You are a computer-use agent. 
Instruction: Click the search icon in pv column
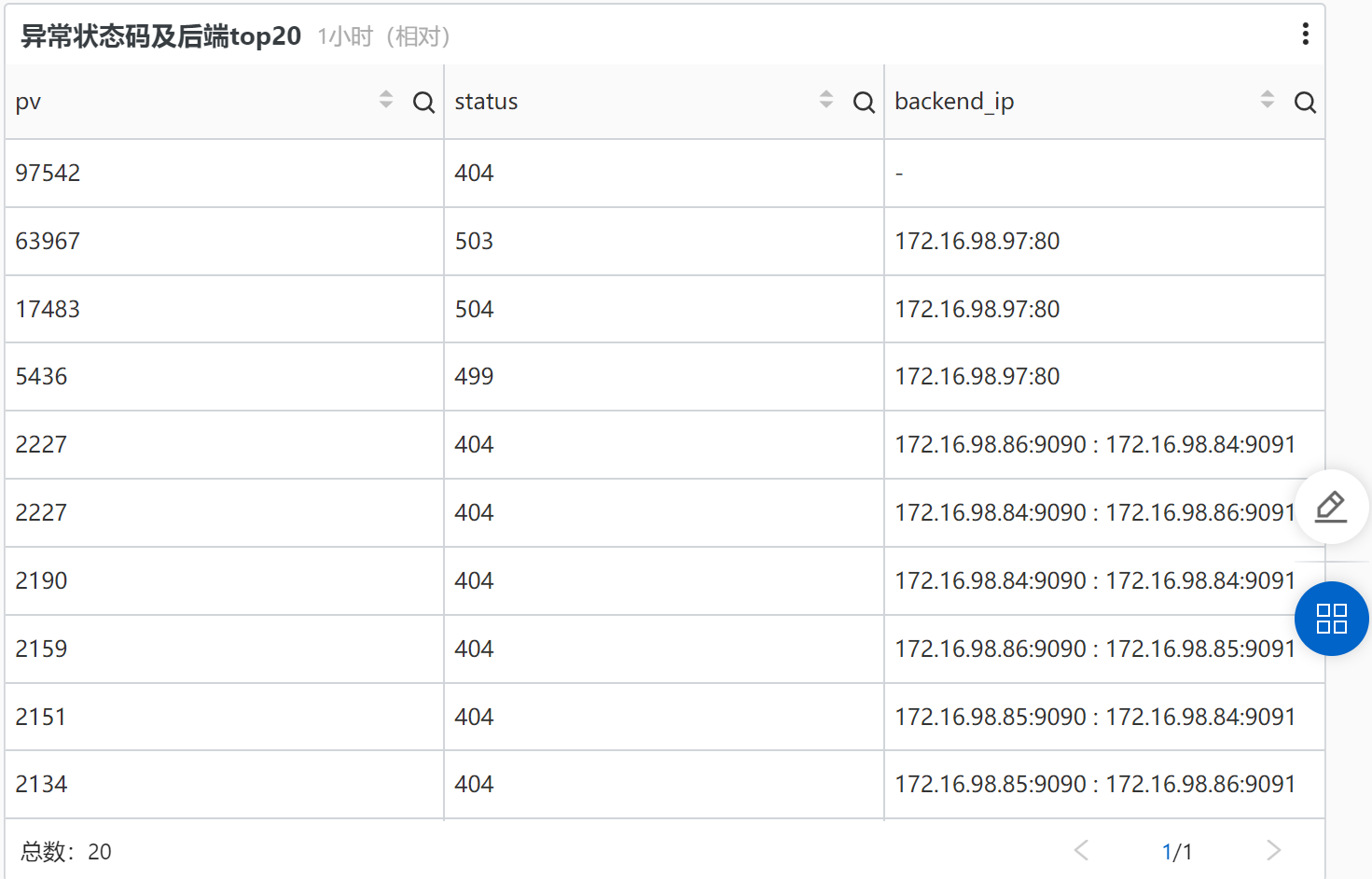click(423, 103)
